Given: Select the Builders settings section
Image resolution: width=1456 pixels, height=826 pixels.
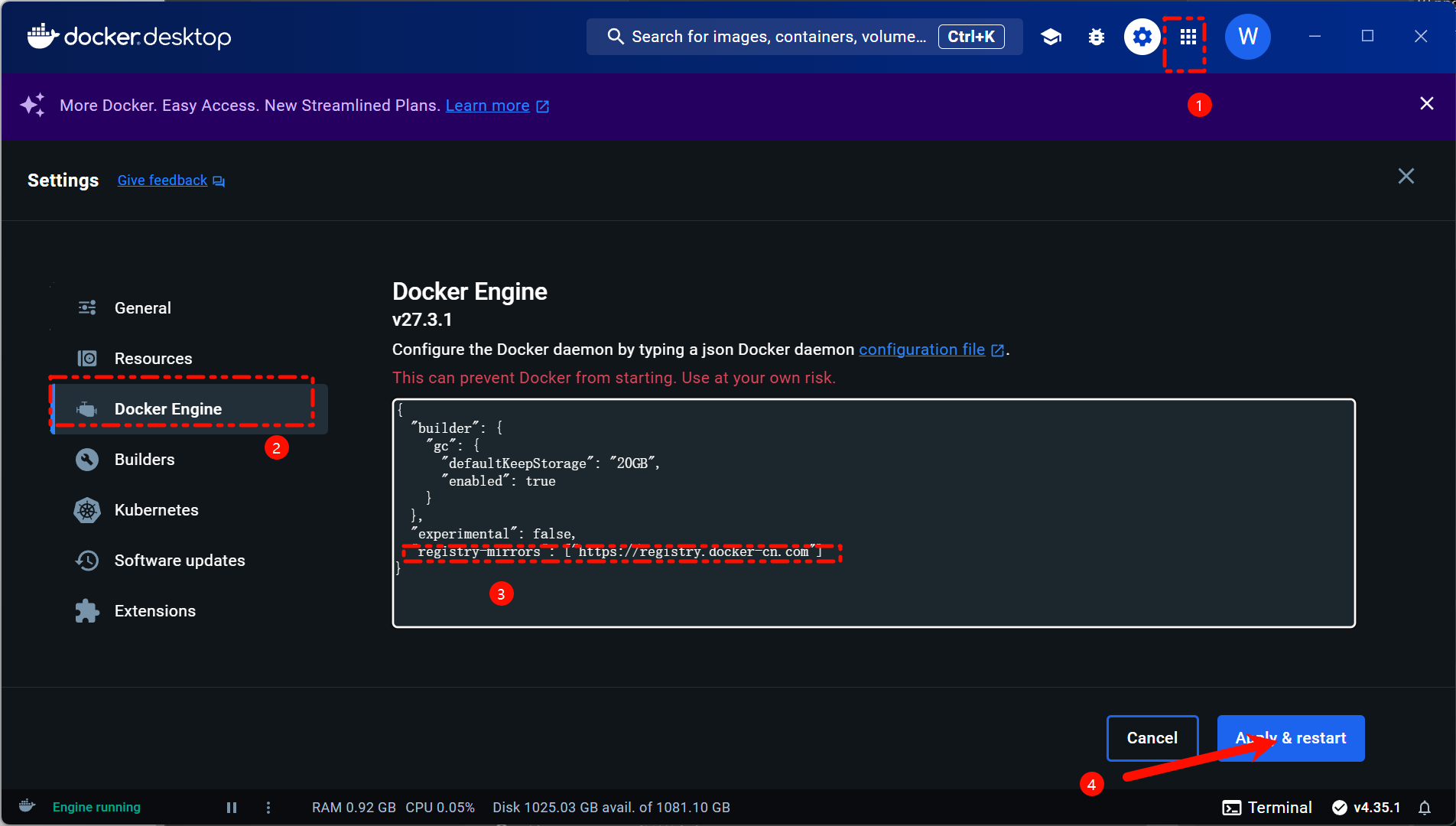Looking at the screenshot, I should pyautogui.click(x=190, y=460).
